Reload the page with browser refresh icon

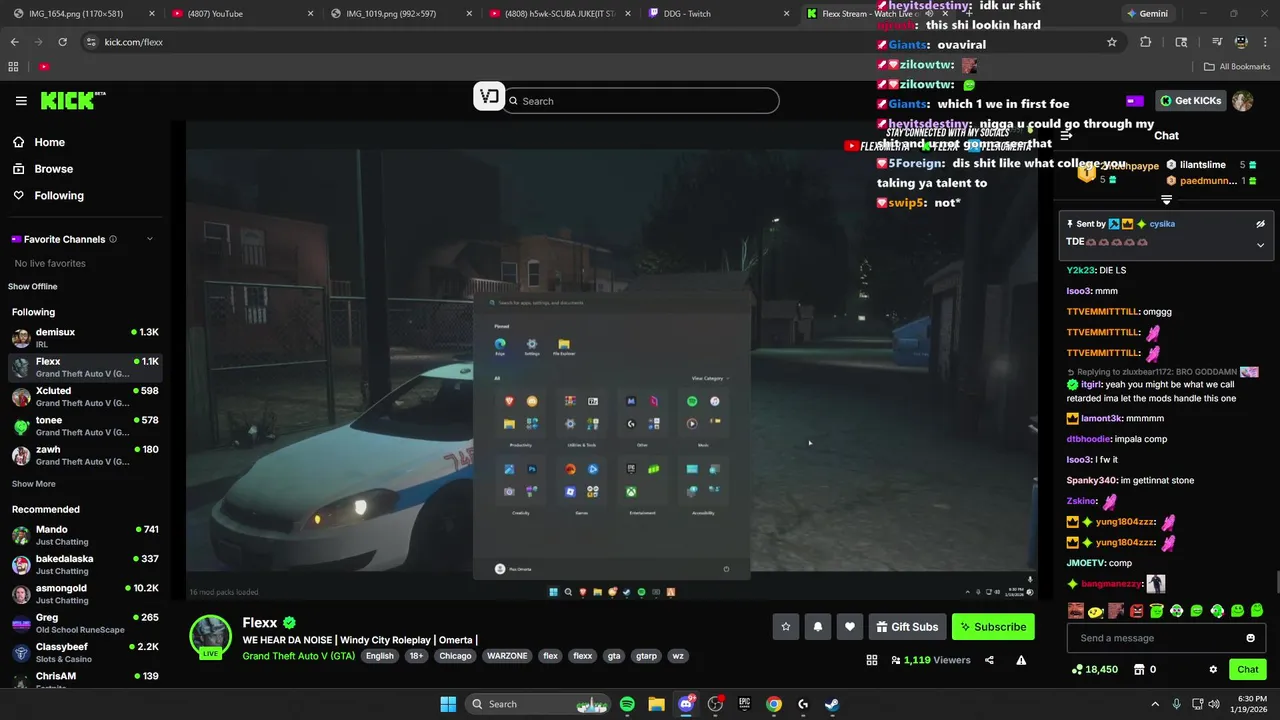click(62, 42)
